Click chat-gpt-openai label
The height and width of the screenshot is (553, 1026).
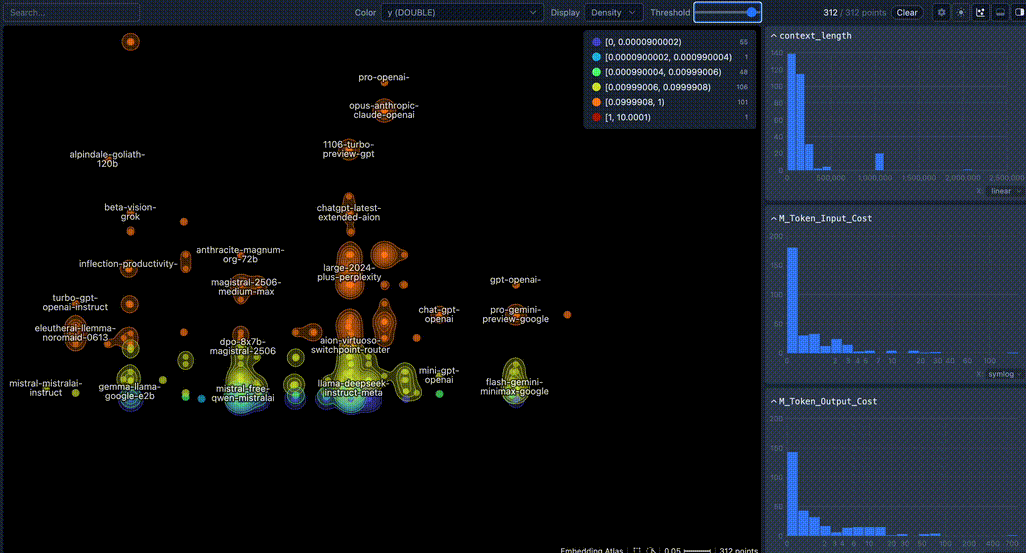[x=439, y=314]
